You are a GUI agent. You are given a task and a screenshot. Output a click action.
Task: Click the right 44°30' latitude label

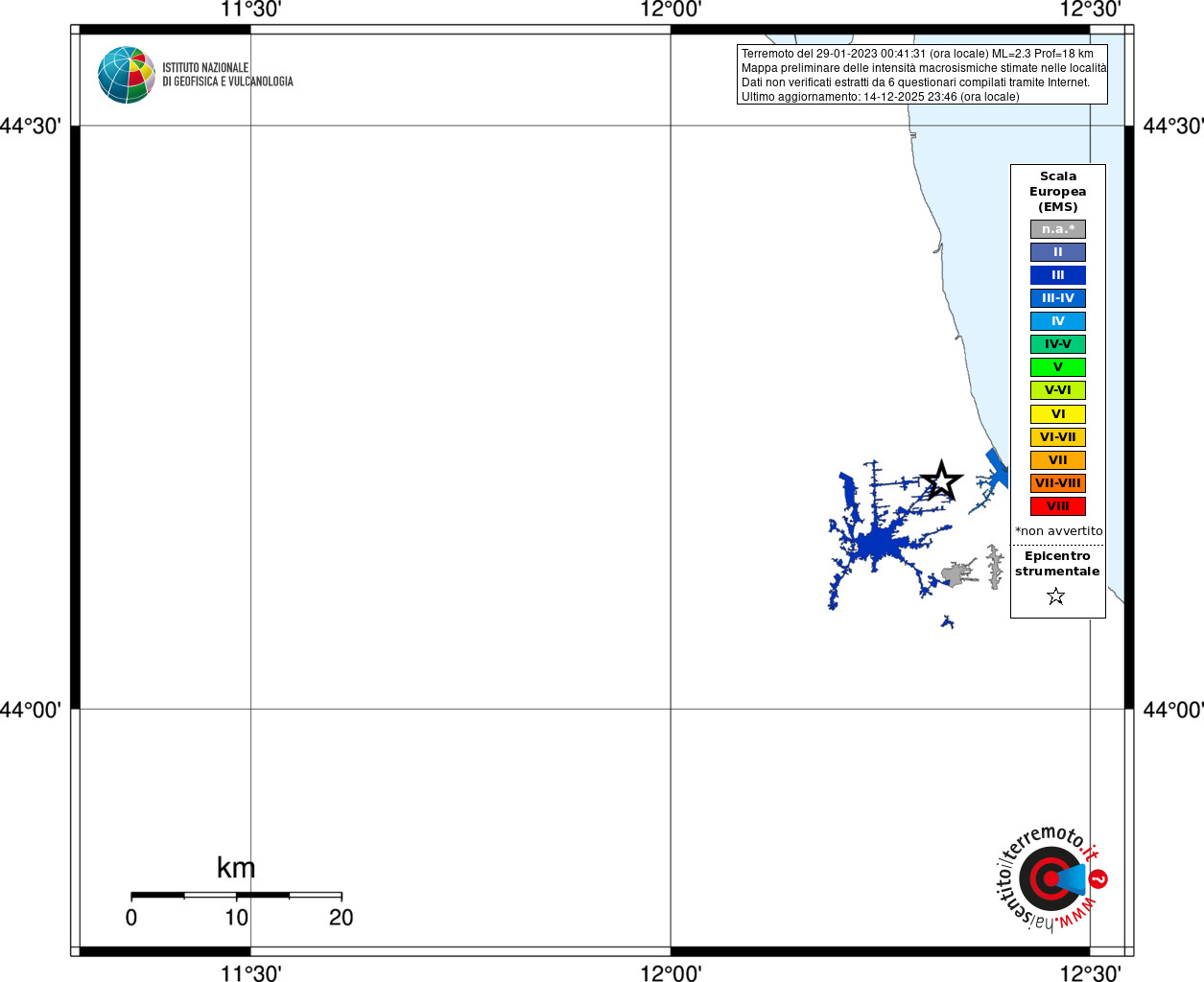(1173, 126)
